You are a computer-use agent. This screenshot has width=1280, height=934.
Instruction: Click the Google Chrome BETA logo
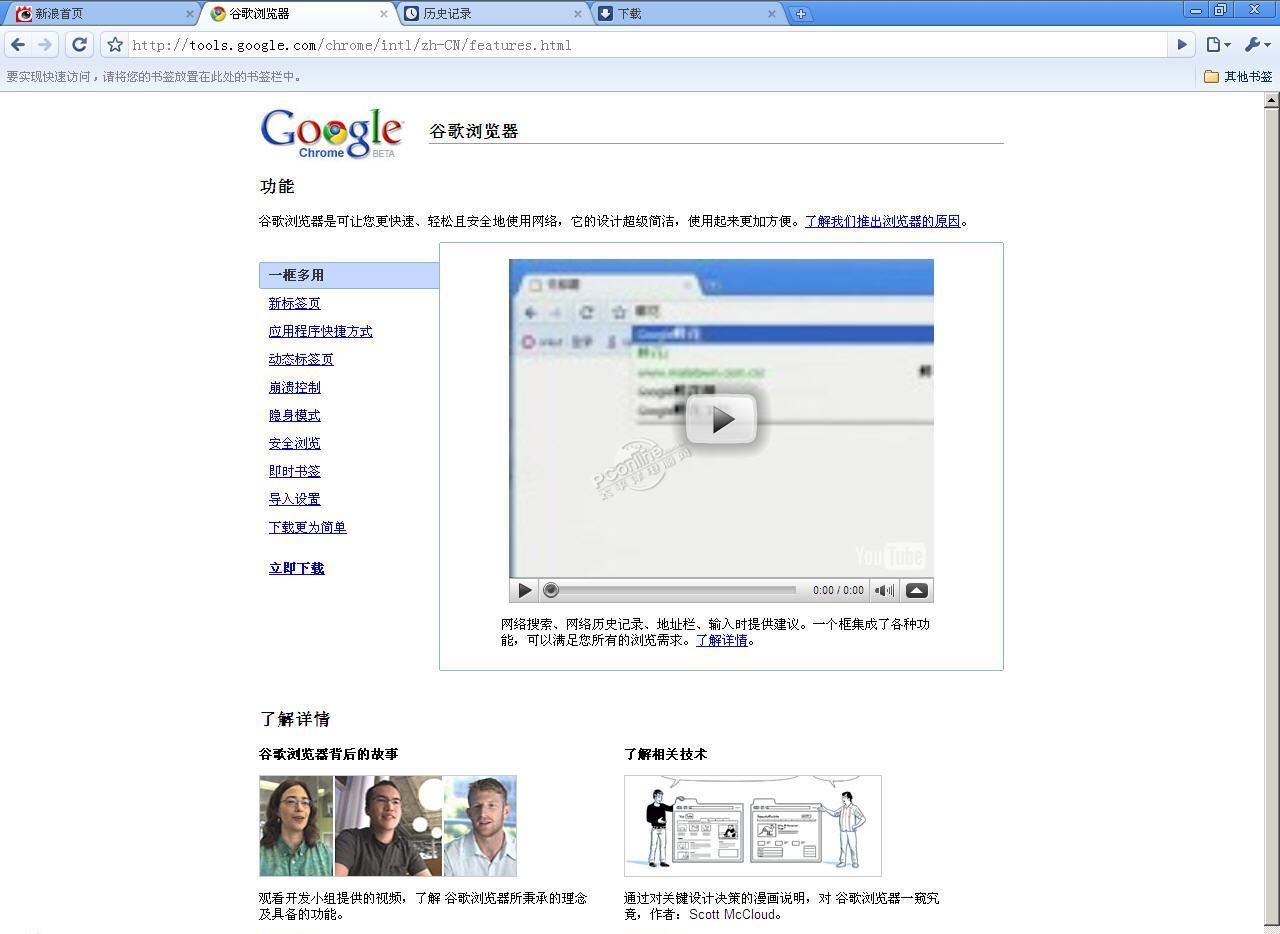click(331, 133)
